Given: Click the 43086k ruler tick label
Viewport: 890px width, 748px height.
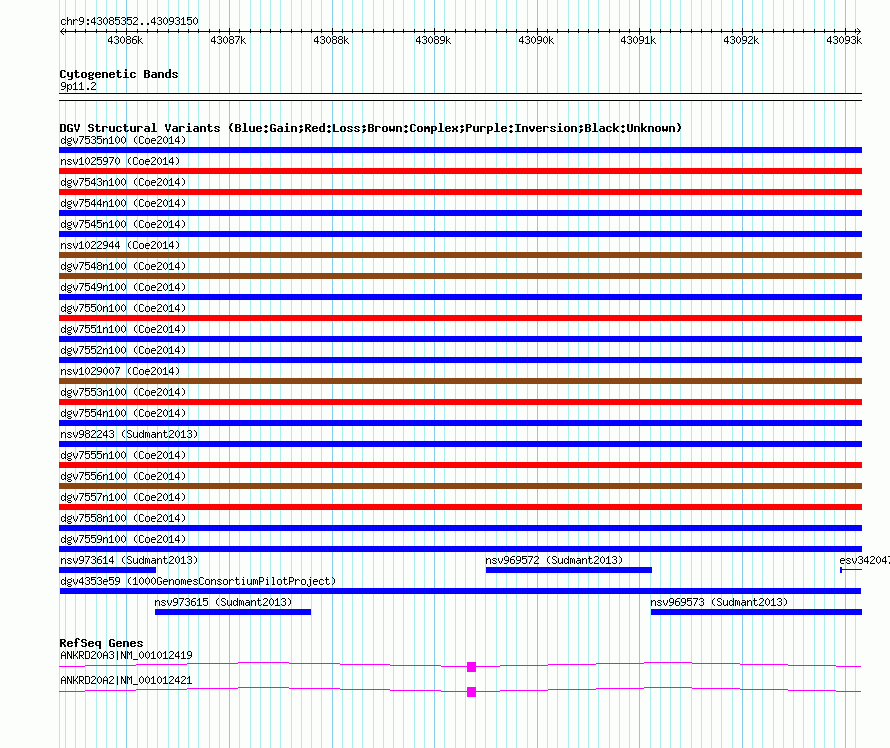Looking at the screenshot, I should (x=125, y=40).
